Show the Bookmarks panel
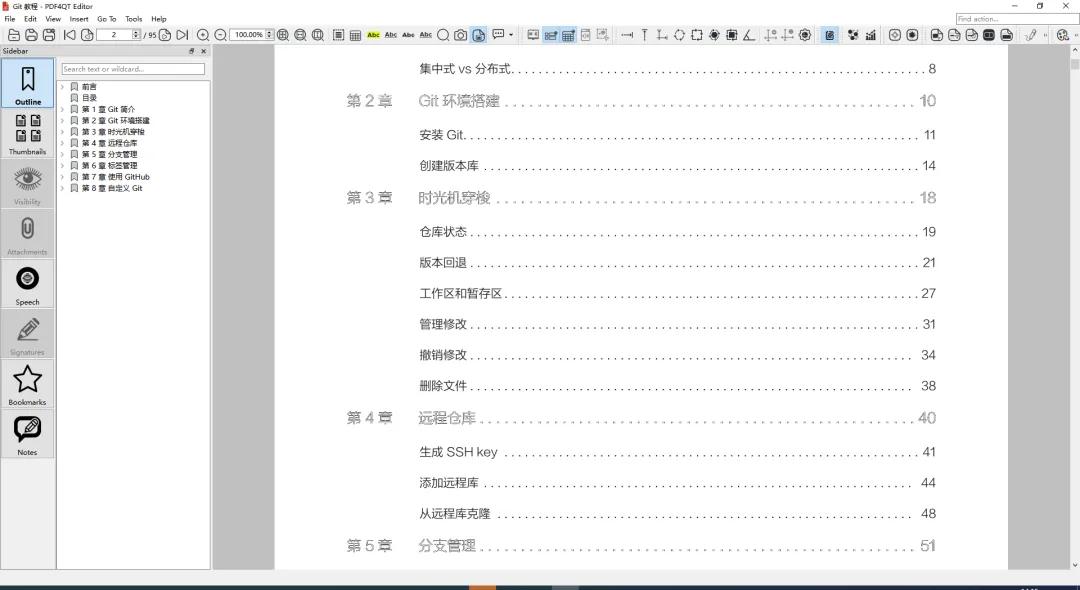Screen dimensions: 1080x590 (27, 383)
